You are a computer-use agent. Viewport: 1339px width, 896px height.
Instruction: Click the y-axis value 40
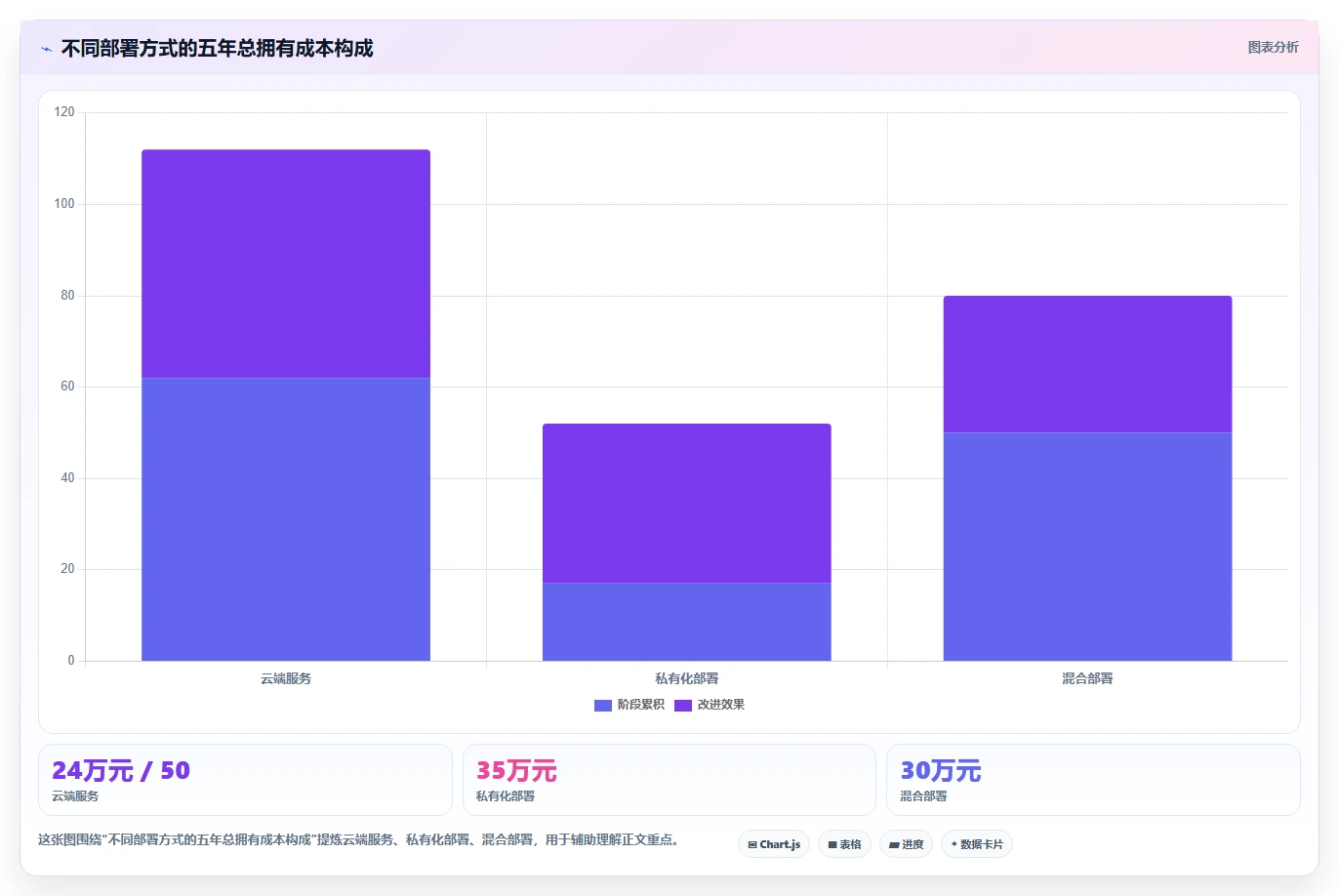67,478
